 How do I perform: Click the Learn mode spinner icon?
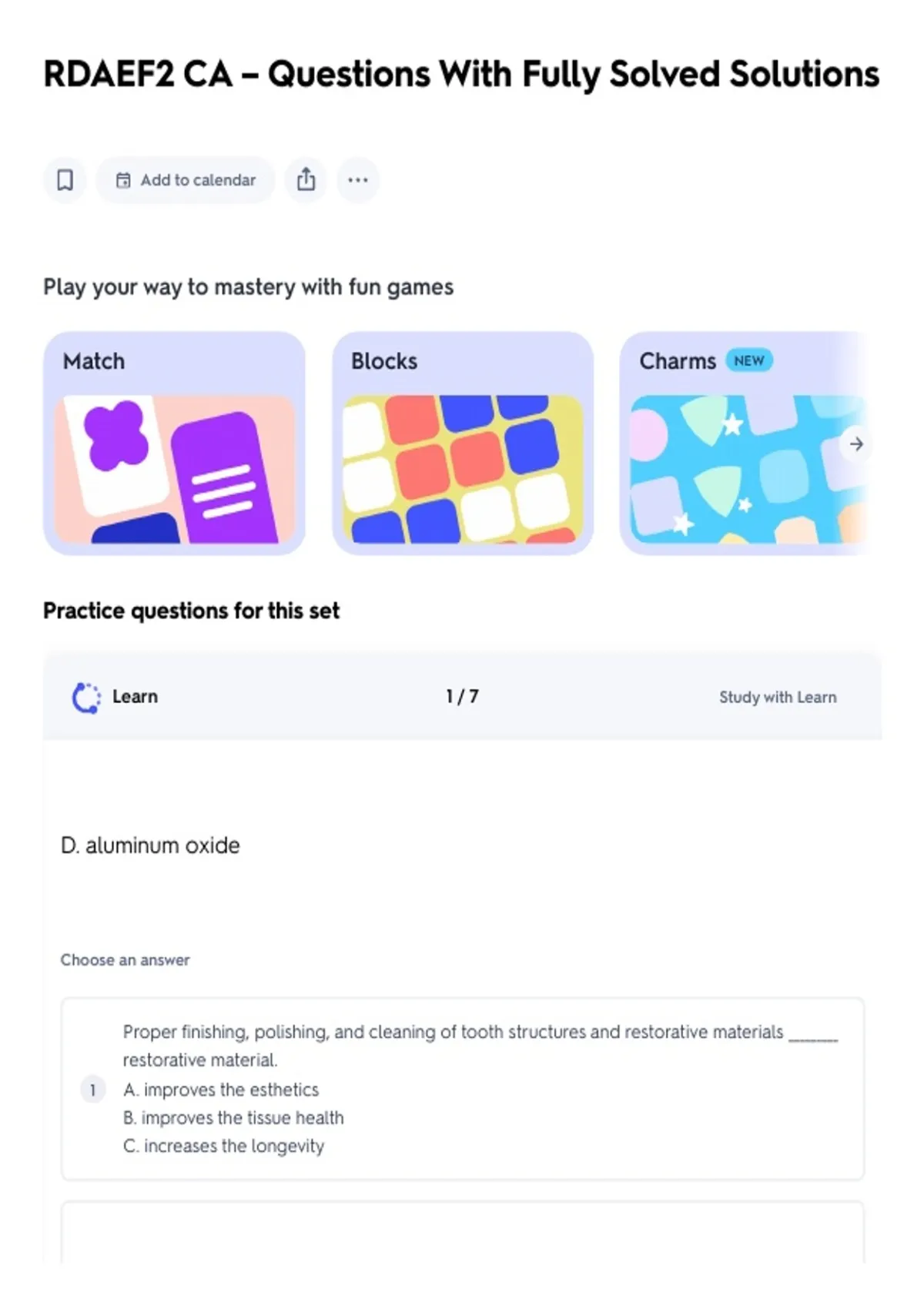tap(86, 698)
